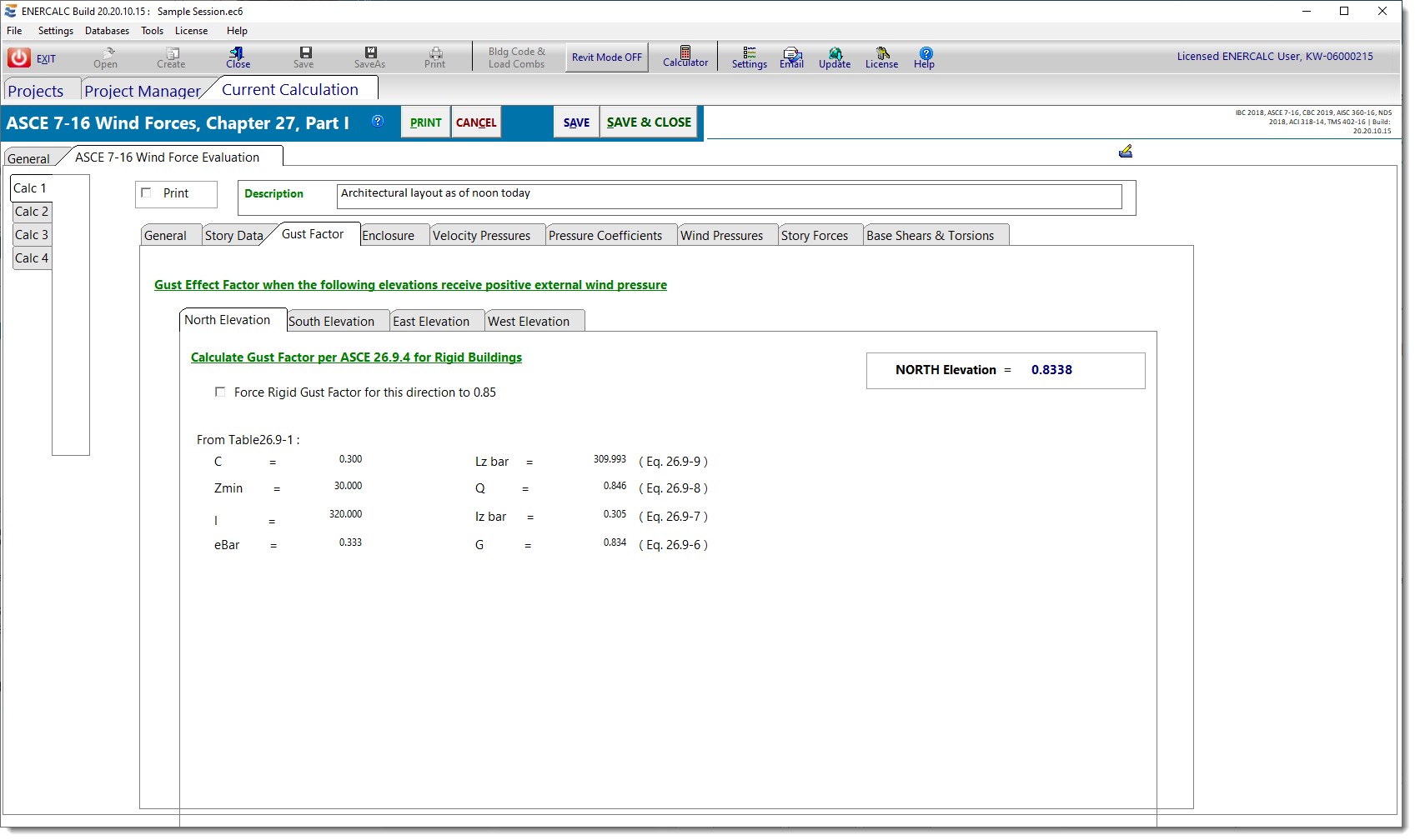
Task: Click the blue help icon beside module title
Action: tap(378, 121)
